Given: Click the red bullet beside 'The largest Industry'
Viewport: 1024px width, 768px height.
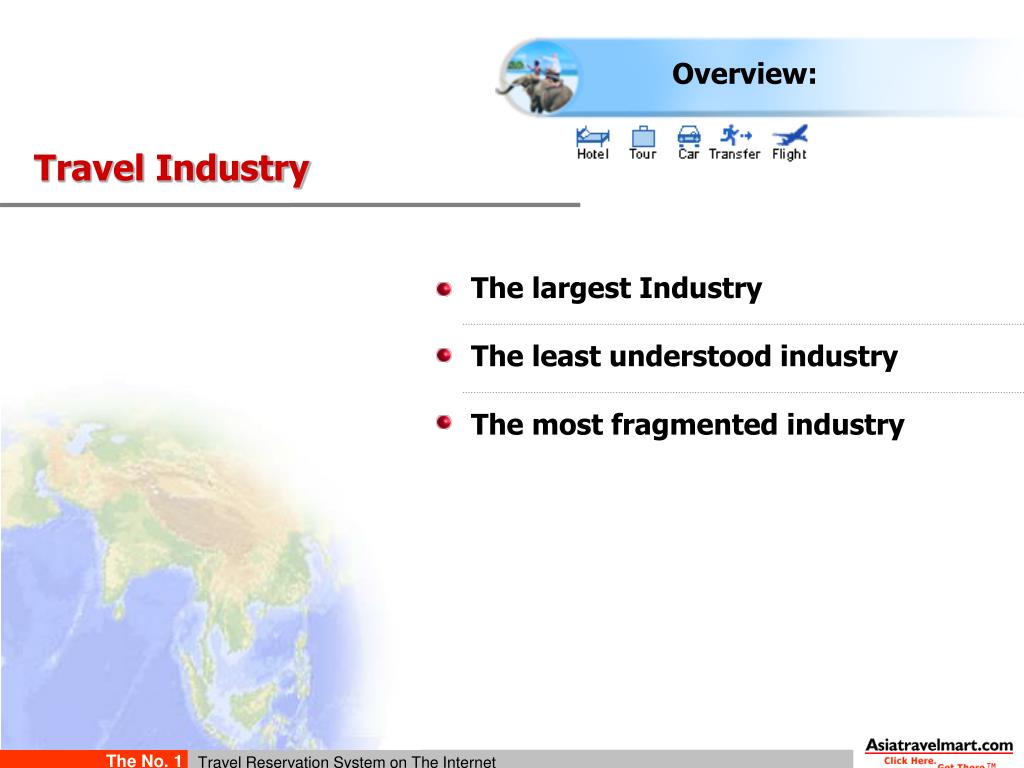Looking at the screenshot, I should click(x=444, y=289).
